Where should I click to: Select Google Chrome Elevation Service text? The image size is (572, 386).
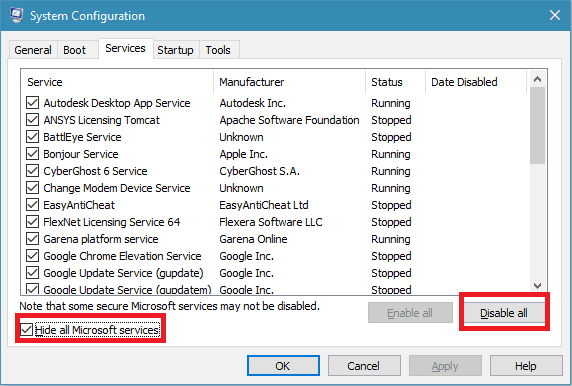(x=122, y=256)
